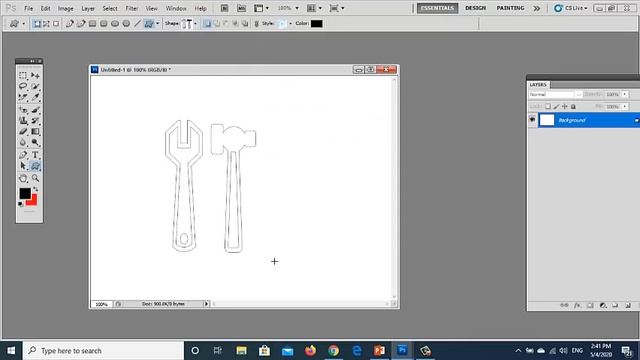Select the Pen tool in toolbox
Viewport: 640px width, 360px height.
point(23,155)
